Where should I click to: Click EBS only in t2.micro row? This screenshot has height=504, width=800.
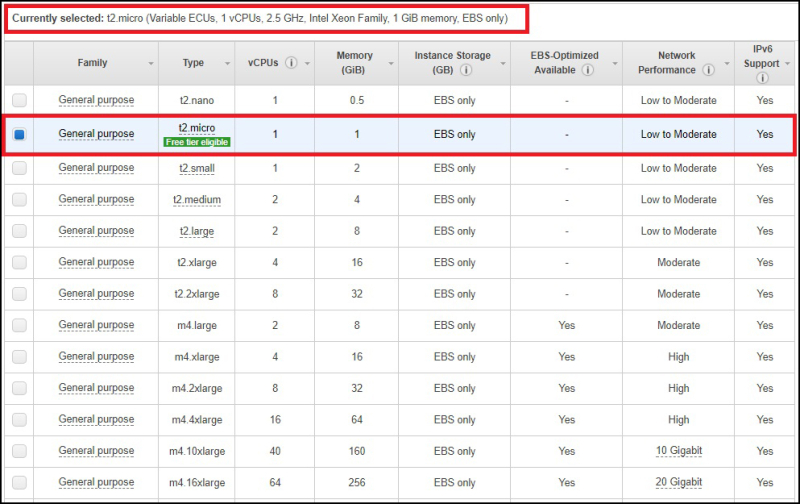click(x=455, y=135)
